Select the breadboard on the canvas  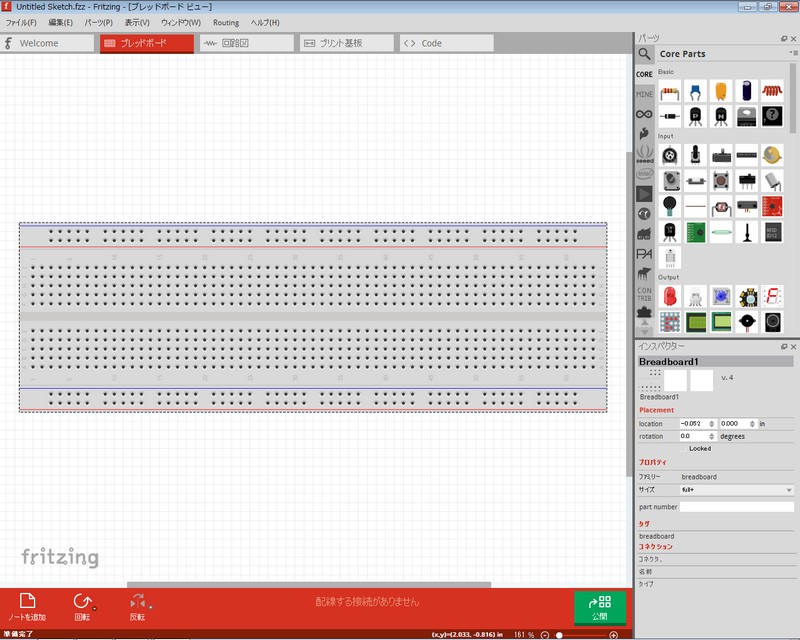313,317
